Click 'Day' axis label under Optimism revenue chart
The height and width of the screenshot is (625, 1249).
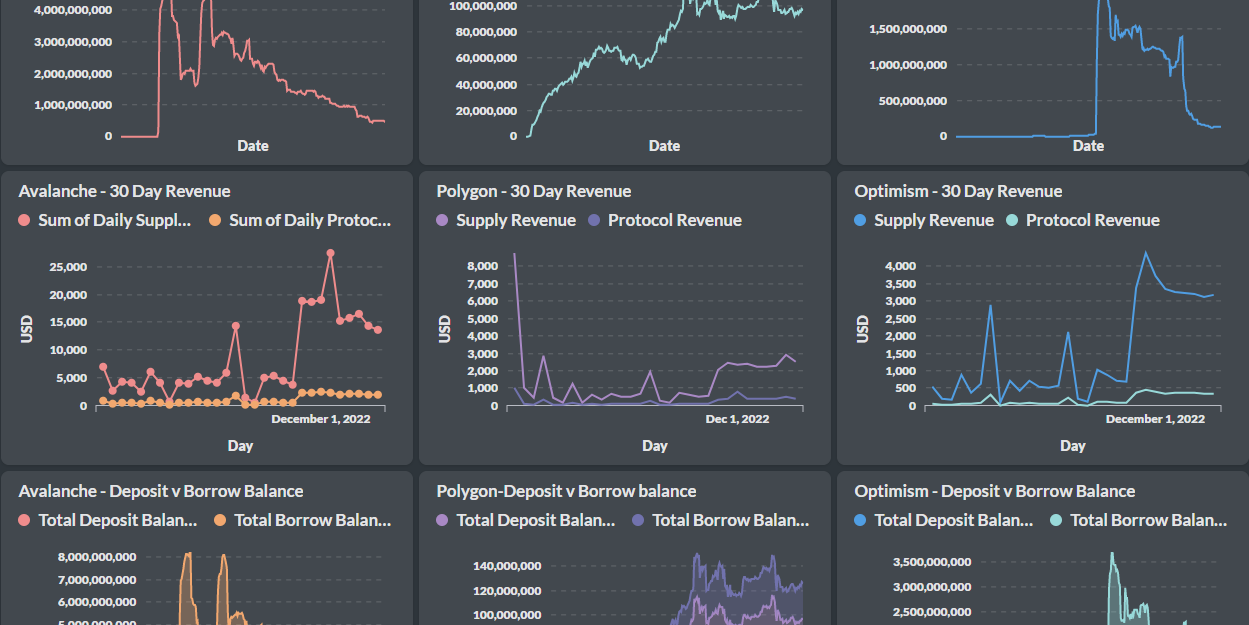(x=1073, y=446)
